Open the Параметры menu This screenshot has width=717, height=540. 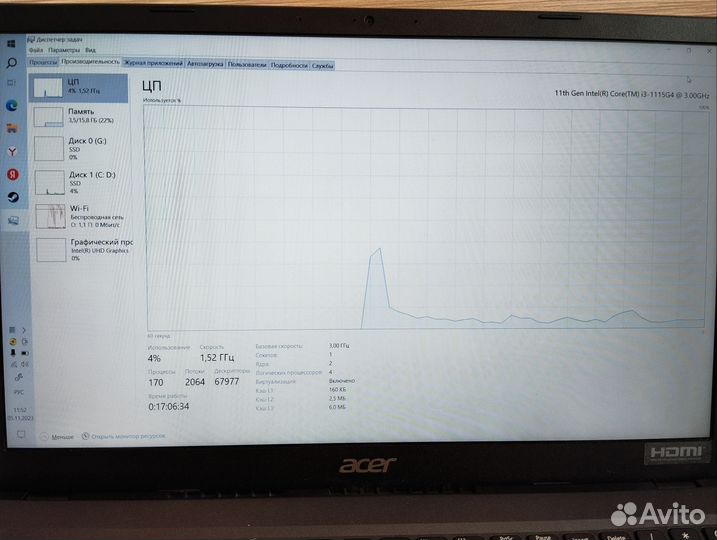[x=64, y=50]
